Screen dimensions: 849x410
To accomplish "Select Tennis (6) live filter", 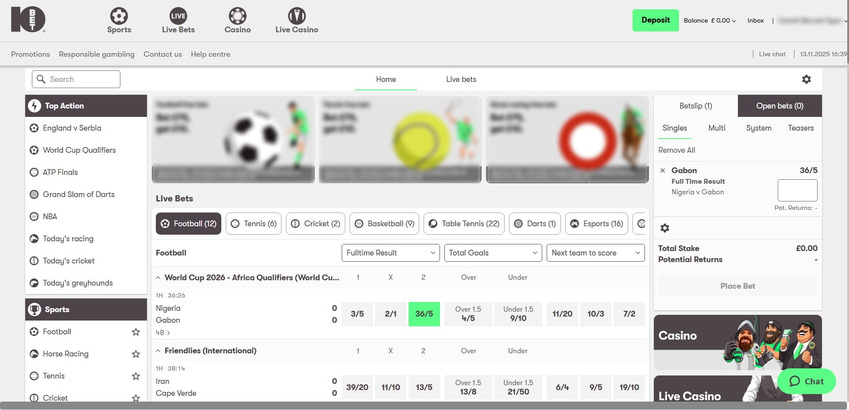I will coord(253,224).
